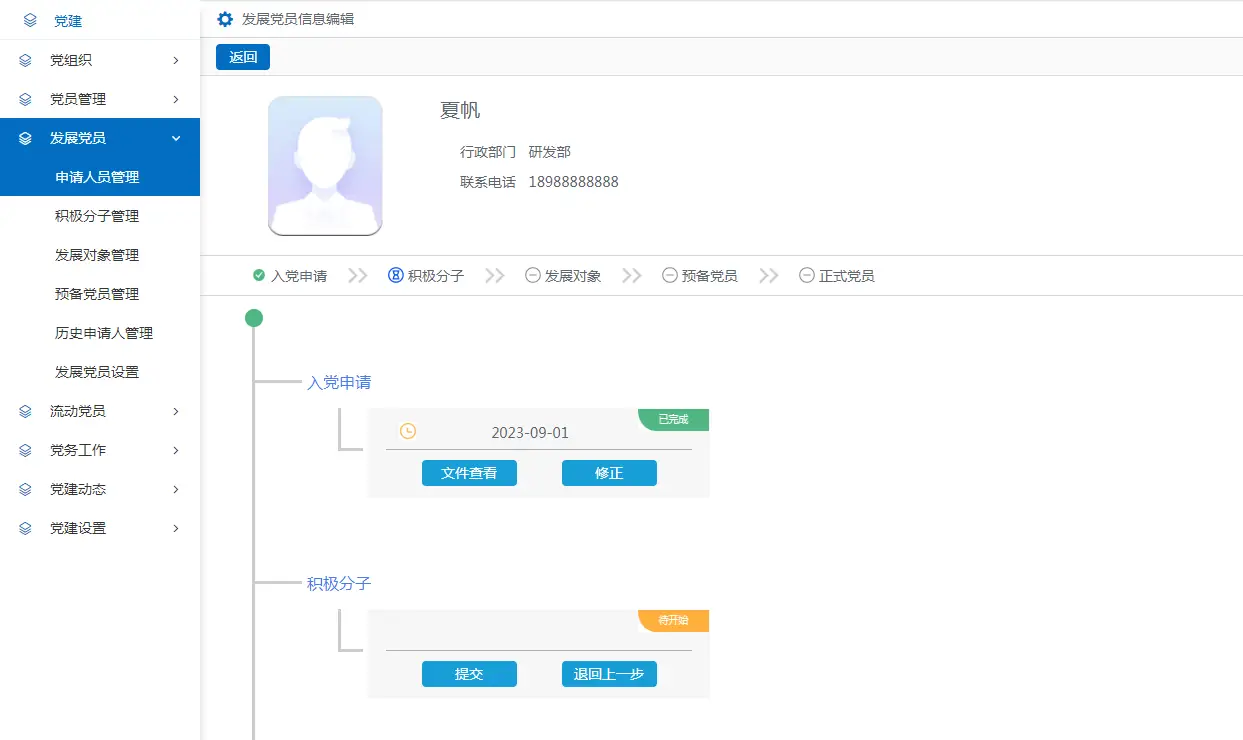Click the clock icon next to 2023-09-01
The image size is (1243, 740).
[x=408, y=431]
